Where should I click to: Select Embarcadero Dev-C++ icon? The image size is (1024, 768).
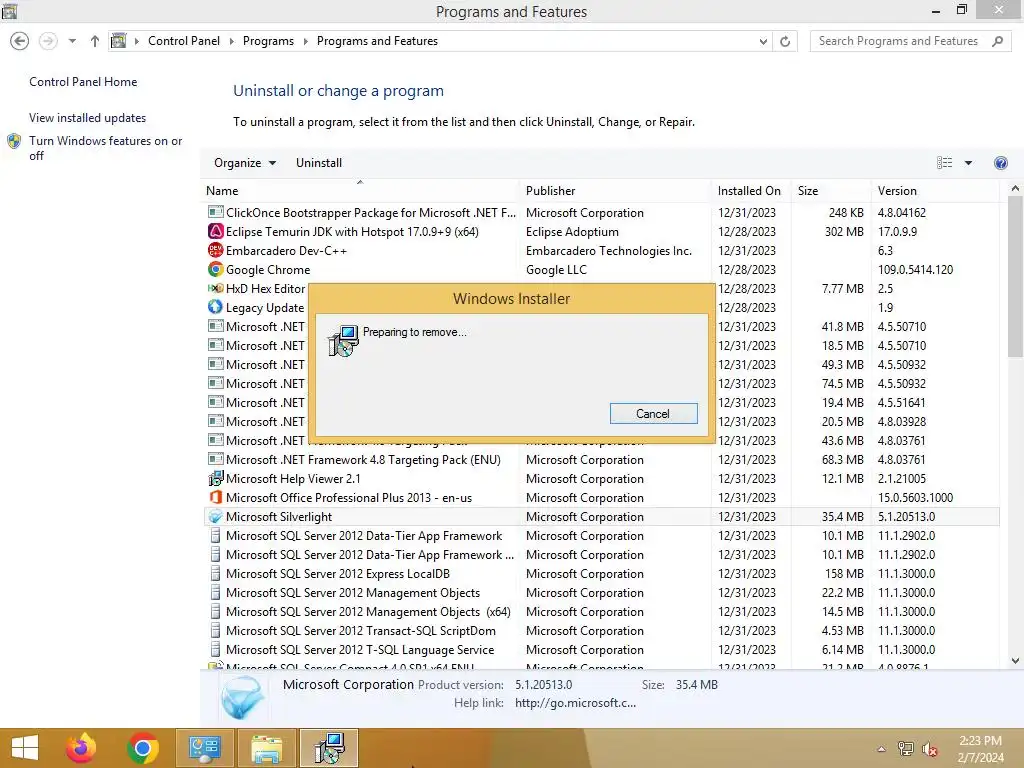point(216,250)
